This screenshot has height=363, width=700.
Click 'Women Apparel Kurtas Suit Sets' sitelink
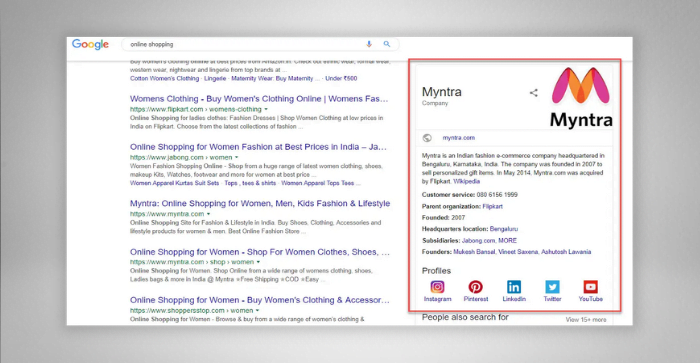[175, 183]
